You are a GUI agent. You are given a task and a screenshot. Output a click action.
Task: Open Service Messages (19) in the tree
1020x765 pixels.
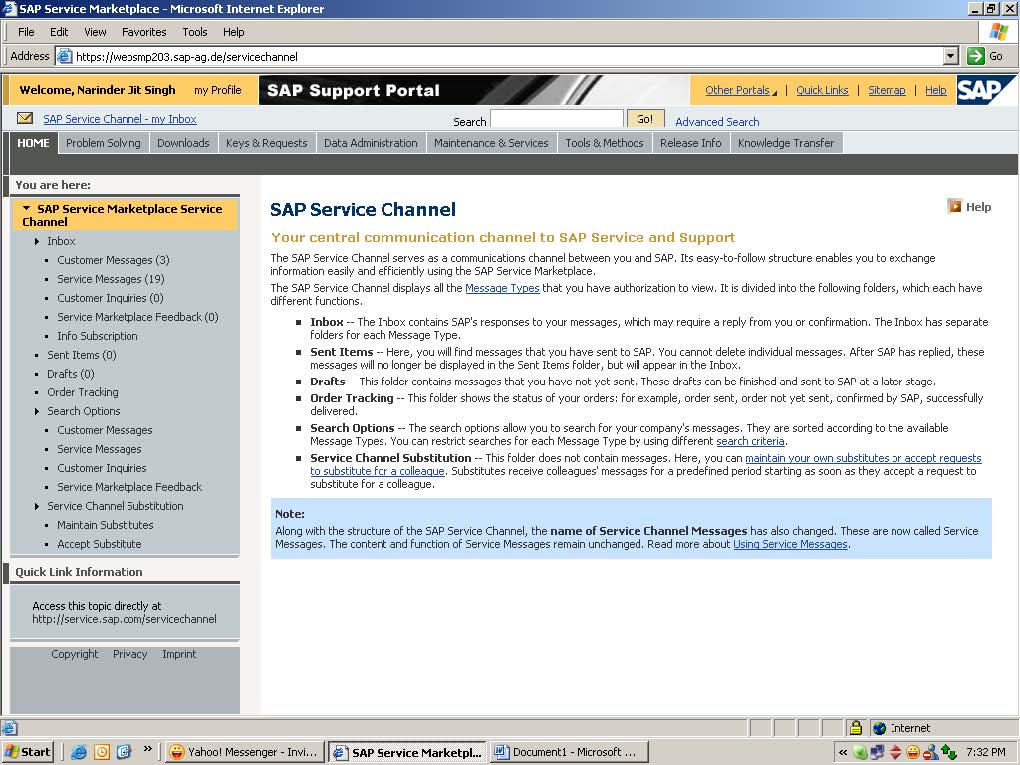(x=111, y=279)
